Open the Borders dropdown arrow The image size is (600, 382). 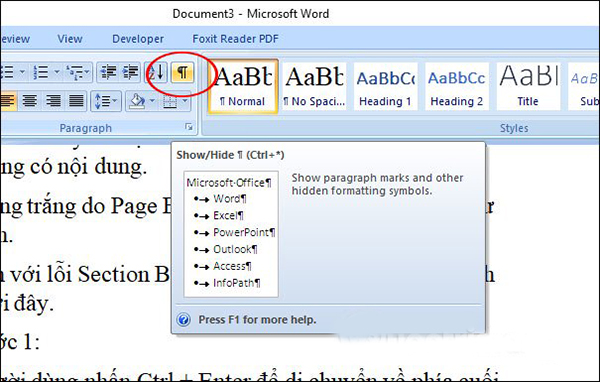tap(185, 101)
